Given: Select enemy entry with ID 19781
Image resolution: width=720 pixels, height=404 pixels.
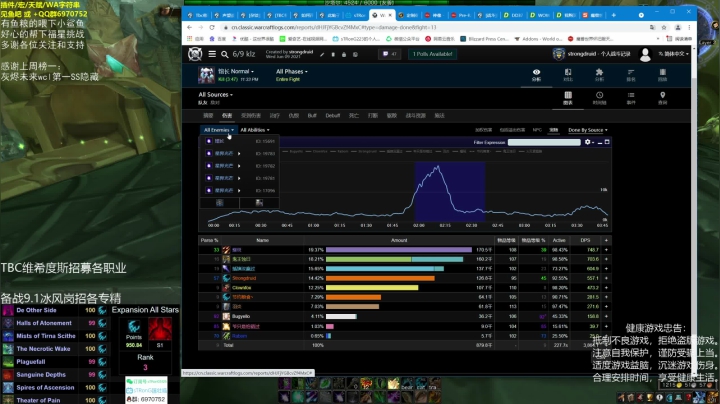Looking at the screenshot, I should tap(240, 178).
